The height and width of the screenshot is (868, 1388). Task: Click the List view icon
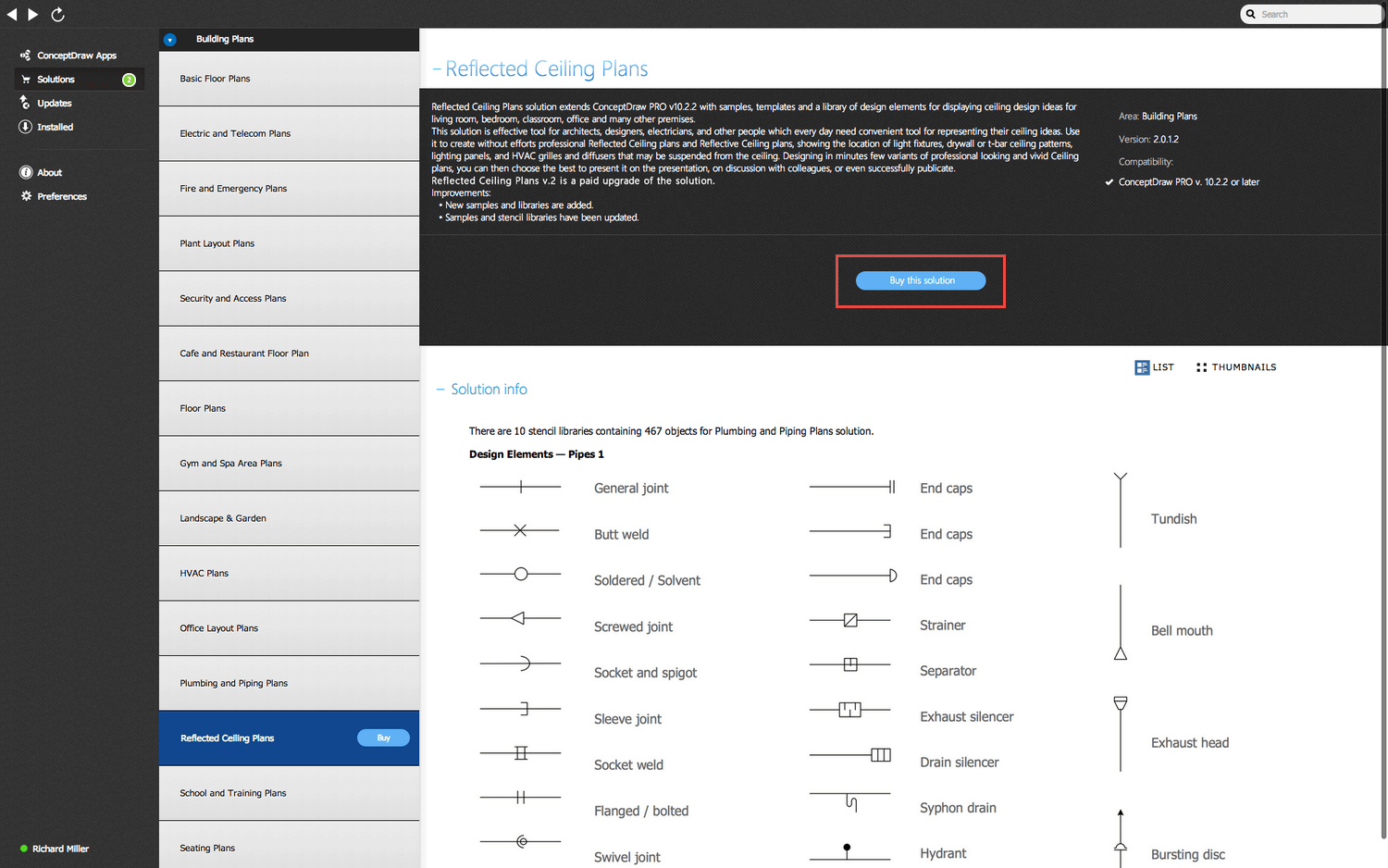pos(1142,367)
